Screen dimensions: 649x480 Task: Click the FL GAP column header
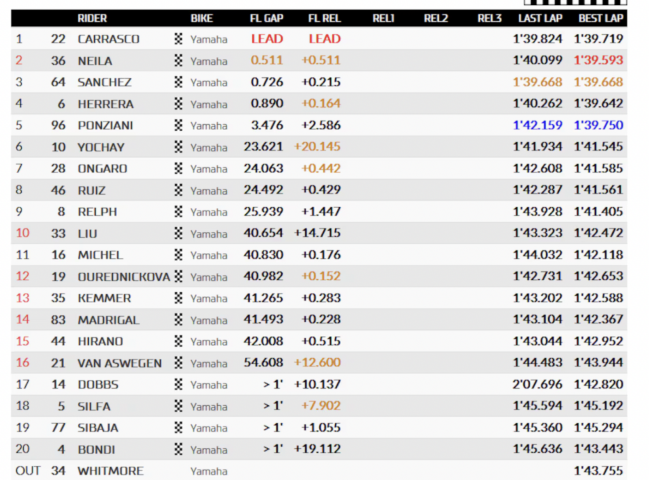(x=267, y=18)
